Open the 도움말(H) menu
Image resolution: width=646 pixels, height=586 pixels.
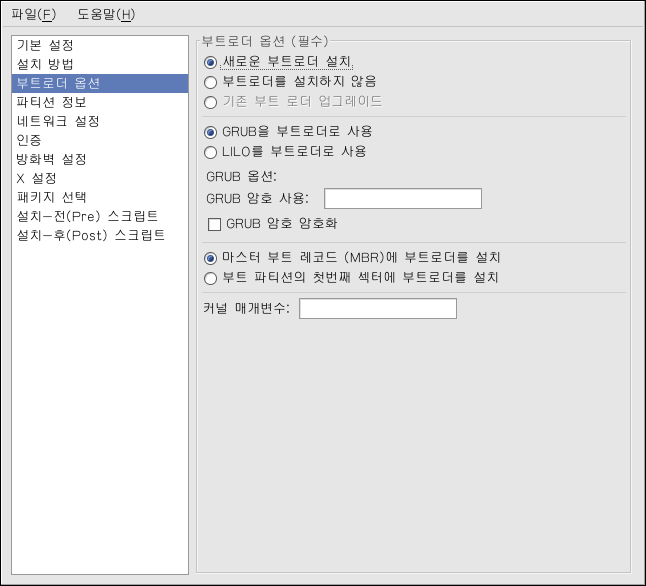[105, 14]
